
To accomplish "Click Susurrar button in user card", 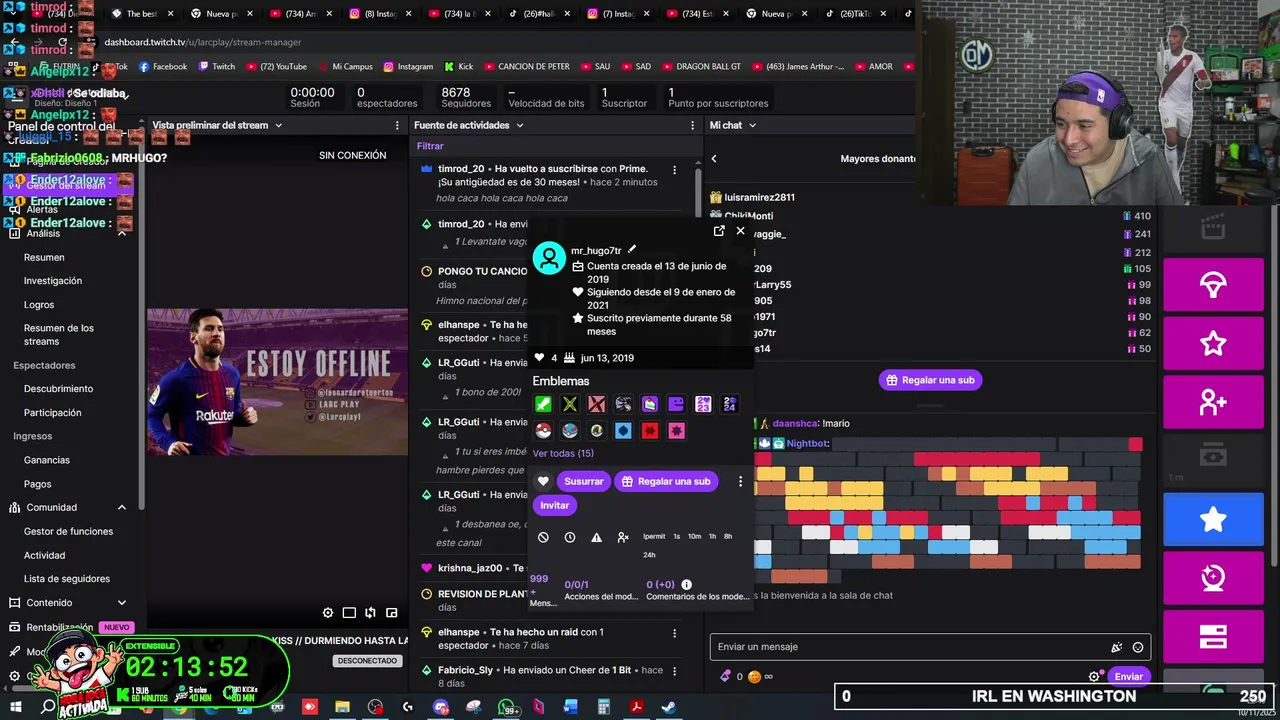I will pos(583,481).
